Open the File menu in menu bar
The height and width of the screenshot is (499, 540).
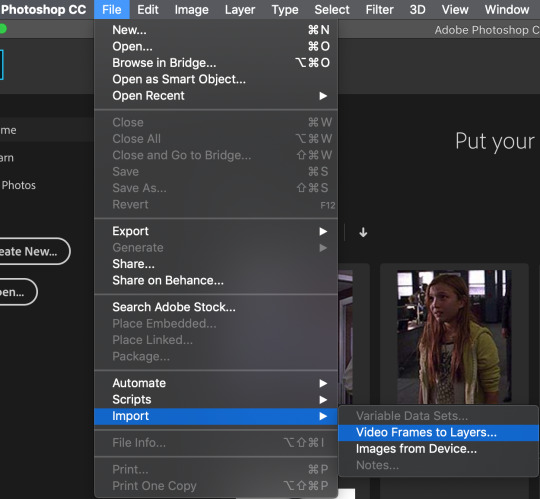pyautogui.click(x=112, y=10)
